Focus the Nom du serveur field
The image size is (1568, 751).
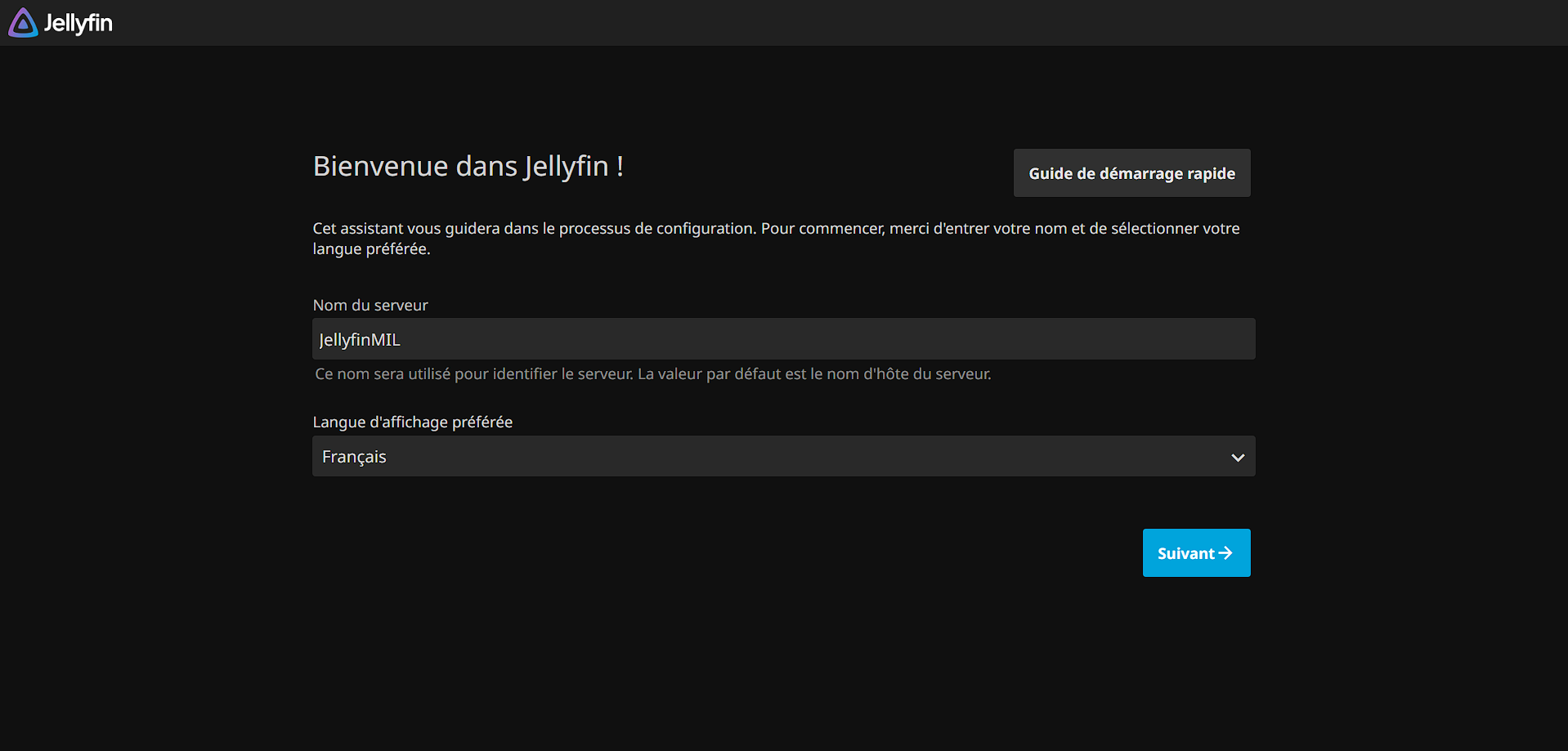[783, 339]
